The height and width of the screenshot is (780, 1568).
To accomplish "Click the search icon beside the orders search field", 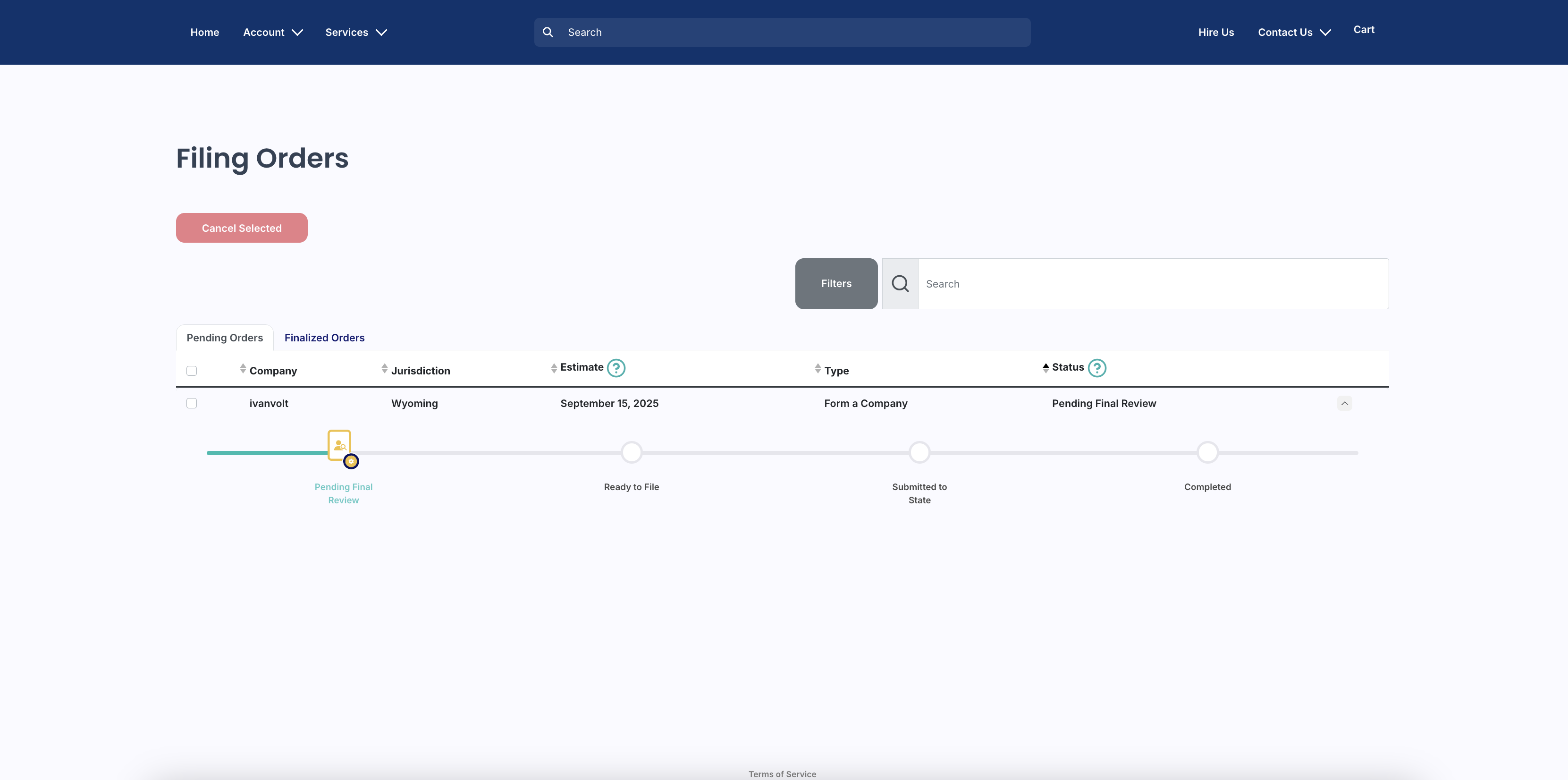I will pyautogui.click(x=900, y=284).
